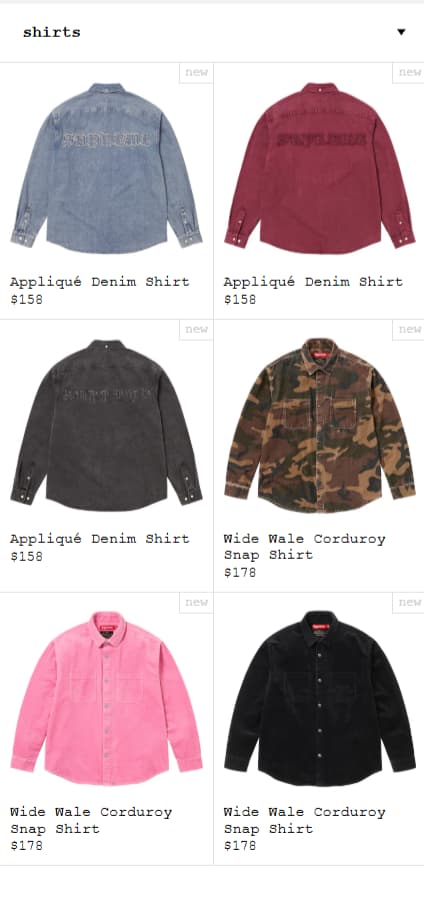Open the blue Appliqué Denim Shirt image
The width and height of the screenshot is (425, 901).
106,168
